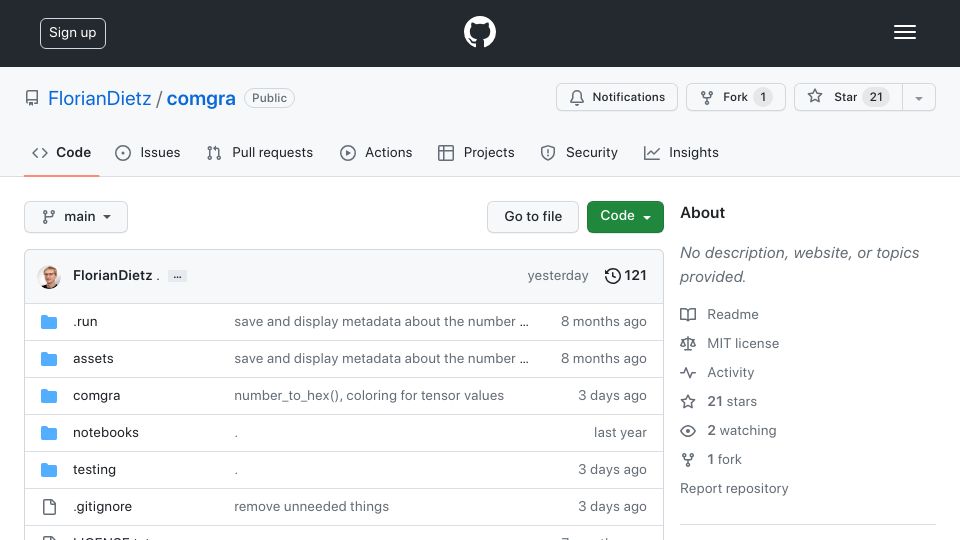960x540 pixels.
Task: Click the commit history clock icon
Action: (612, 276)
